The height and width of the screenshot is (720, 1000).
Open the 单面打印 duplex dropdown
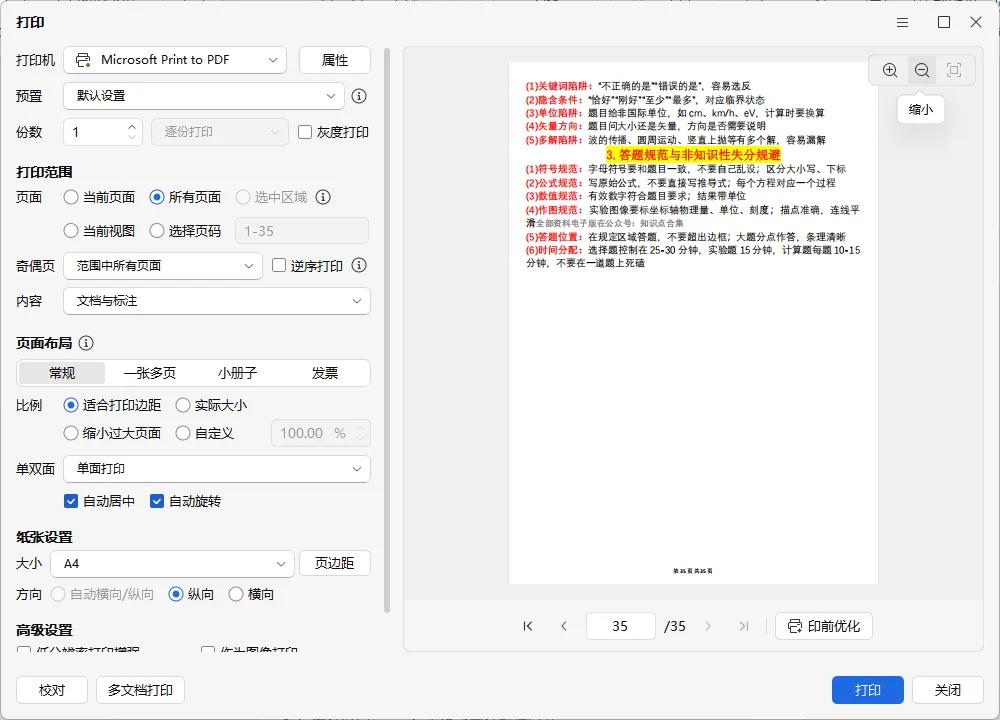(217, 469)
